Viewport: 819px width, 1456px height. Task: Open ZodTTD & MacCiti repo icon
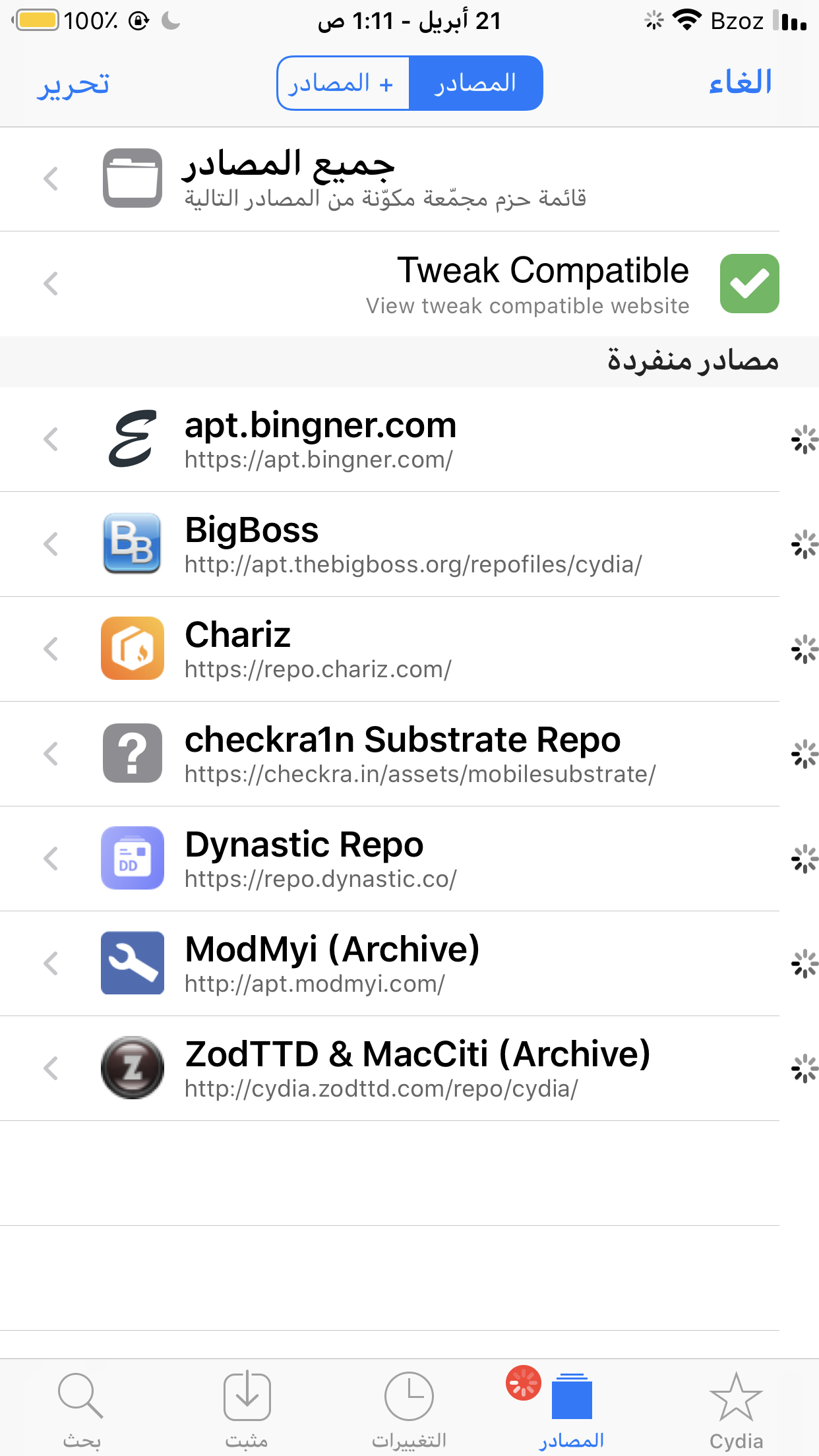point(133,1068)
